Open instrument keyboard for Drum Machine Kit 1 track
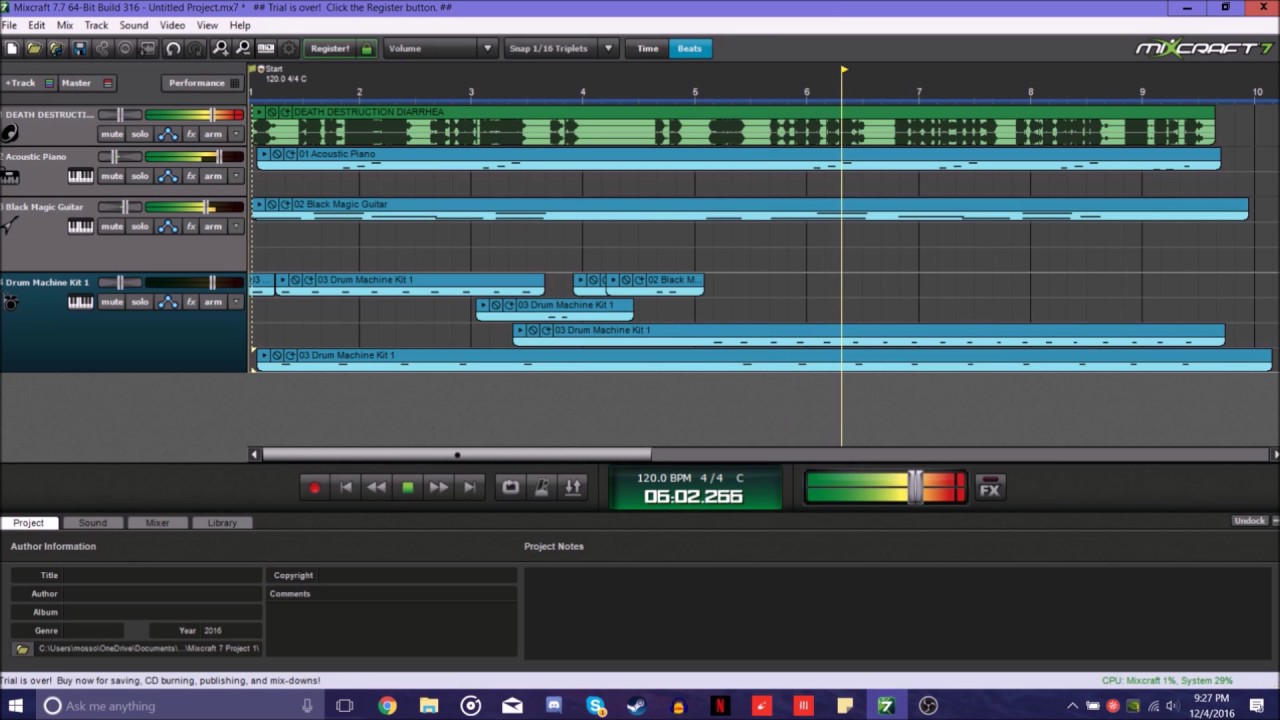 [x=80, y=302]
